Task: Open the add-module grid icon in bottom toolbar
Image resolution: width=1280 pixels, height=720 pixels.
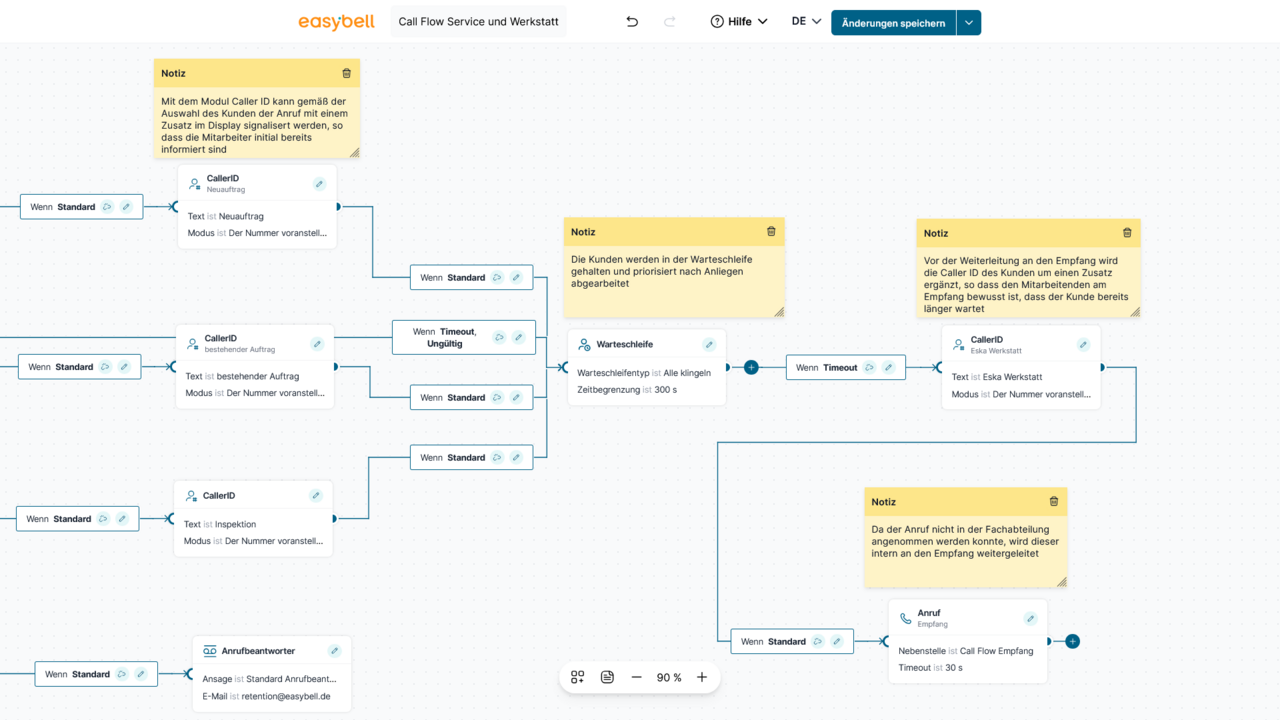Action: tap(578, 677)
